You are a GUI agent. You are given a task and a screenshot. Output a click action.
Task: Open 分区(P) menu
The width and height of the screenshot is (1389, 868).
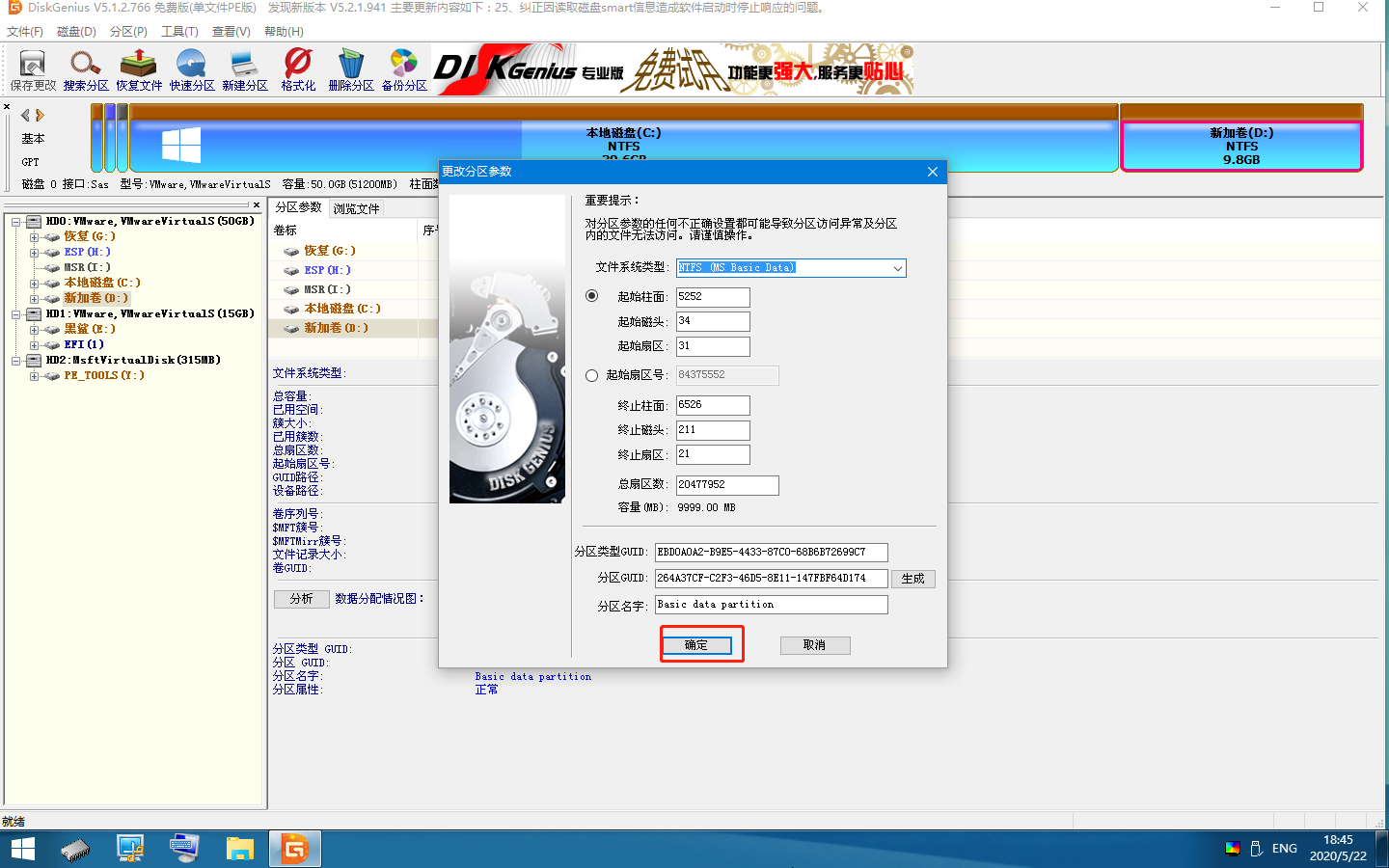[128, 32]
